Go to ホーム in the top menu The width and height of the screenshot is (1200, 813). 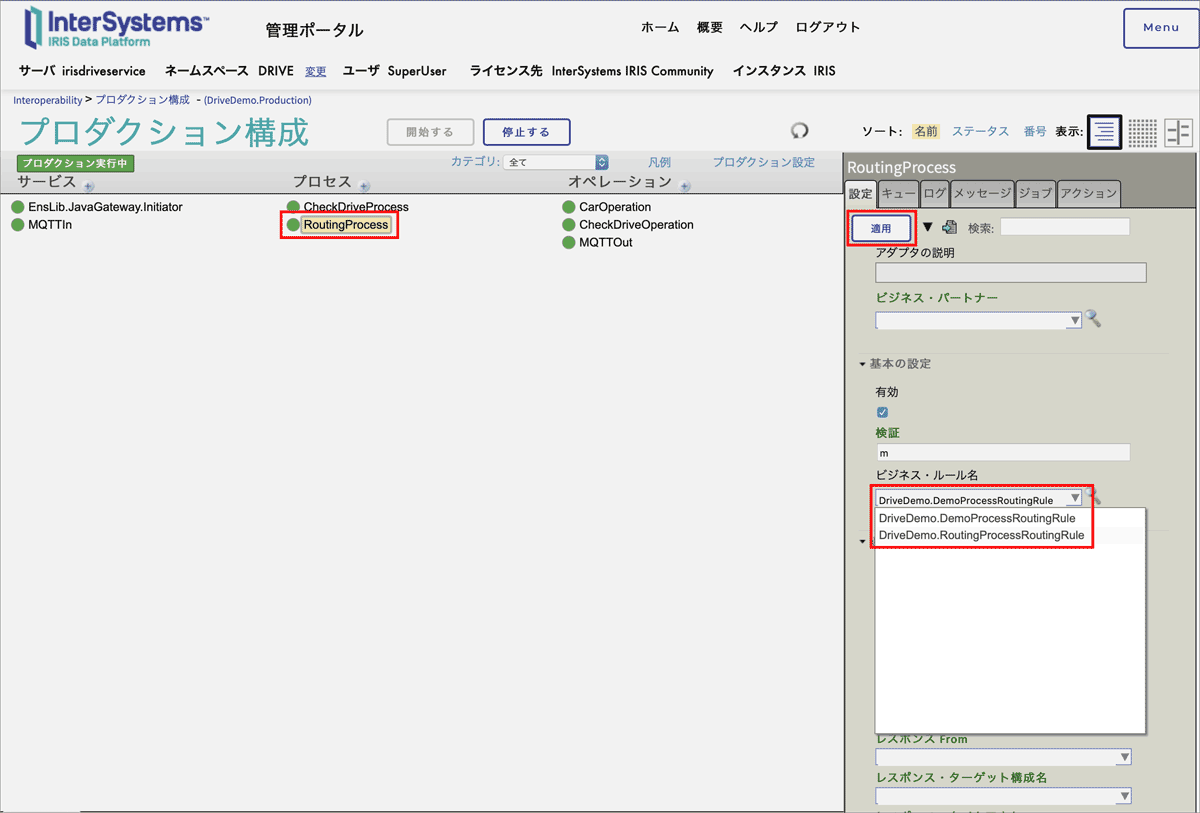click(660, 28)
